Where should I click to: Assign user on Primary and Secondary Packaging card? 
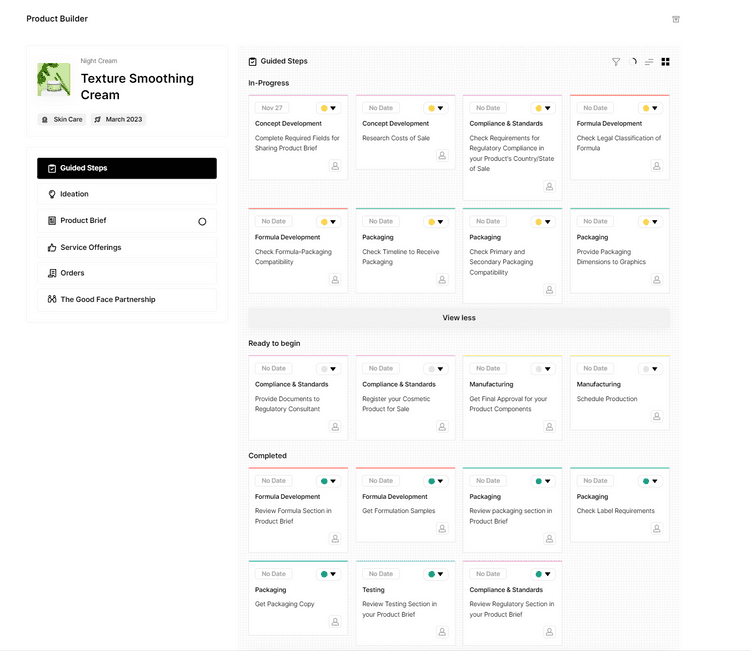(550, 290)
